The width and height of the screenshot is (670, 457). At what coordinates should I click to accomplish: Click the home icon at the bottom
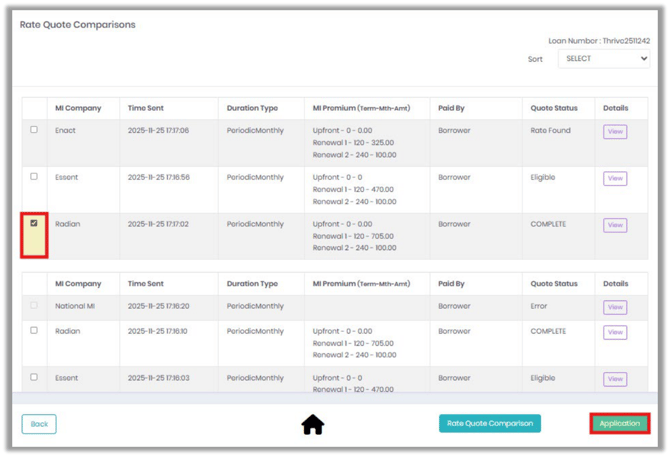312,424
